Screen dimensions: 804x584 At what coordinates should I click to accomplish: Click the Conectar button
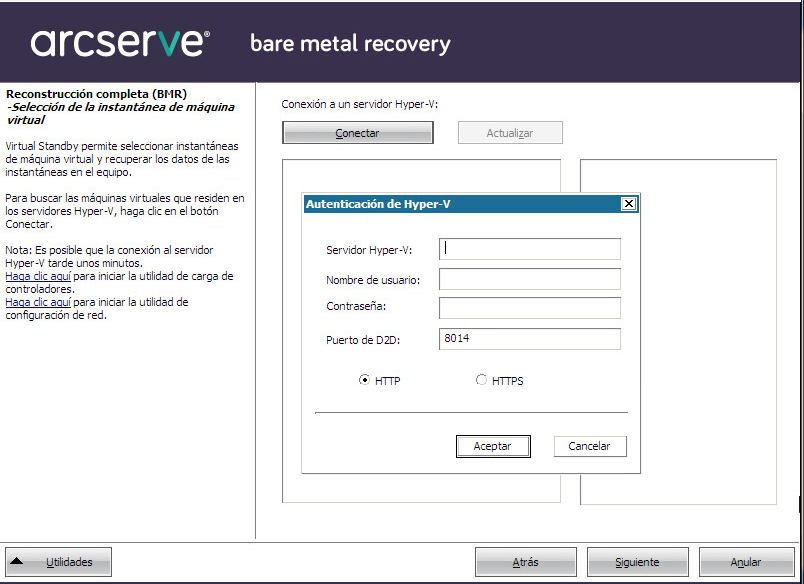358,133
